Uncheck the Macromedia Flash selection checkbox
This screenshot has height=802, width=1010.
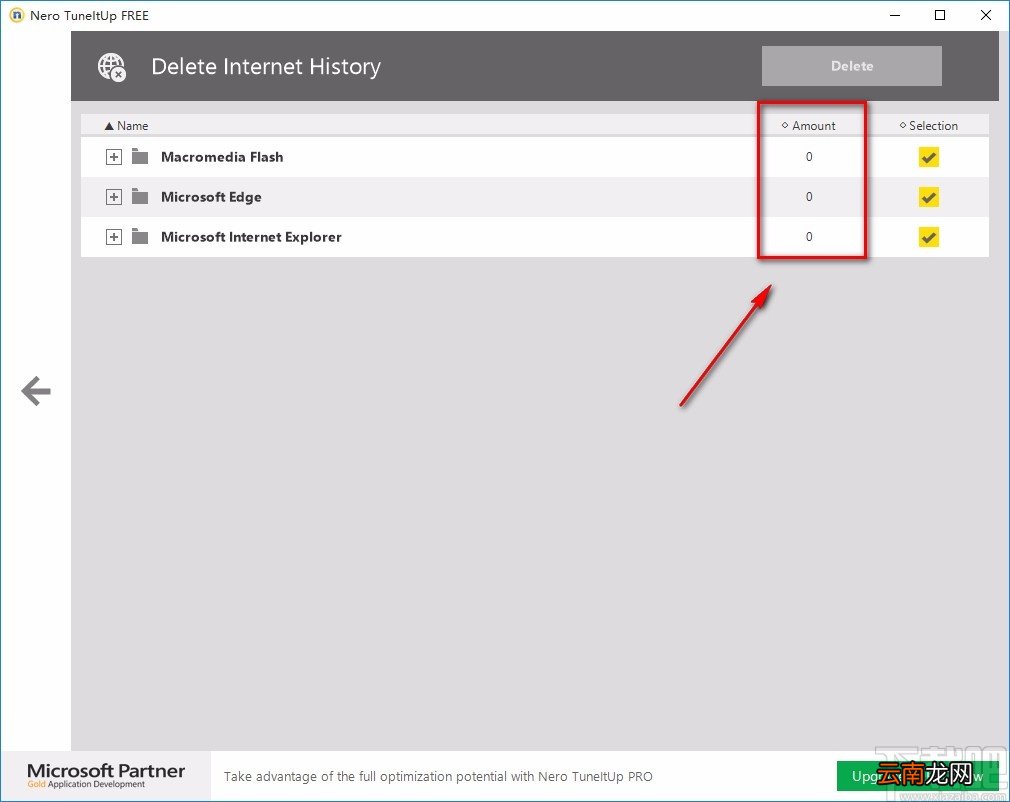point(928,157)
